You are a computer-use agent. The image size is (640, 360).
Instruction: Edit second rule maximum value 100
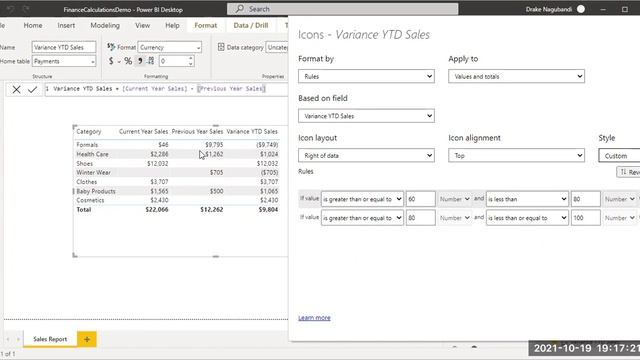pyautogui.click(x=585, y=218)
